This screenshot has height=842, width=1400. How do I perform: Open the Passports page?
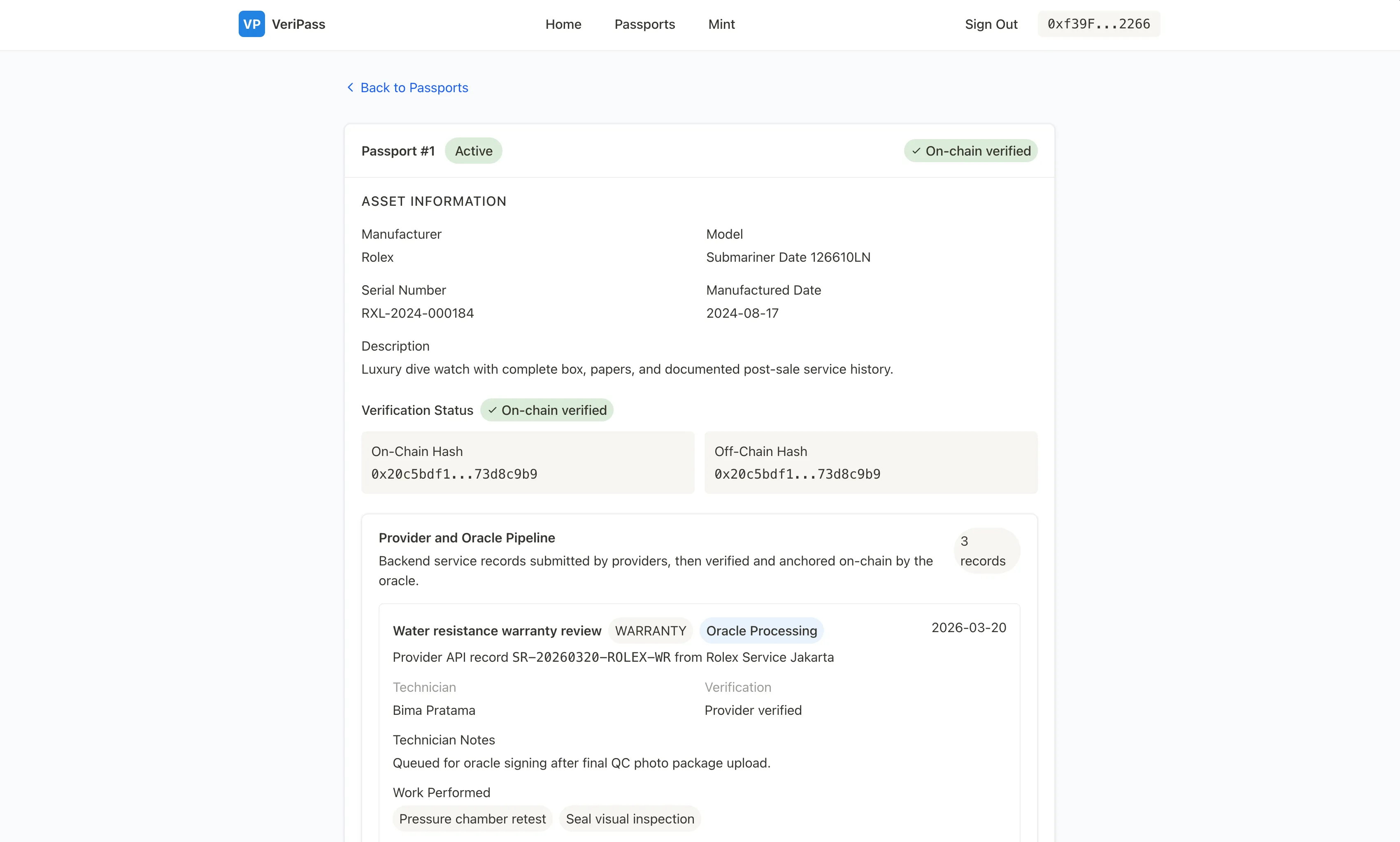(644, 24)
